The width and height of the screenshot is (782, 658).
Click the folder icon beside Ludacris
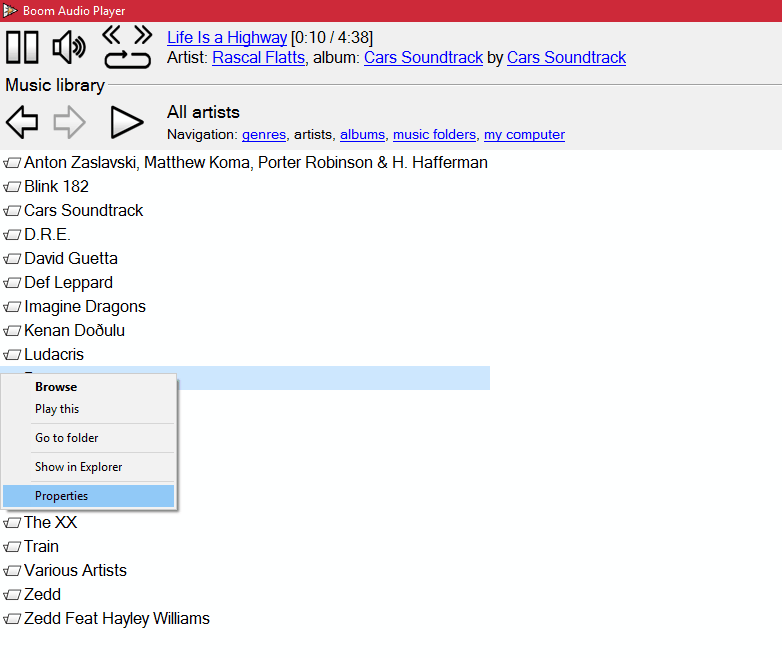(12, 355)
